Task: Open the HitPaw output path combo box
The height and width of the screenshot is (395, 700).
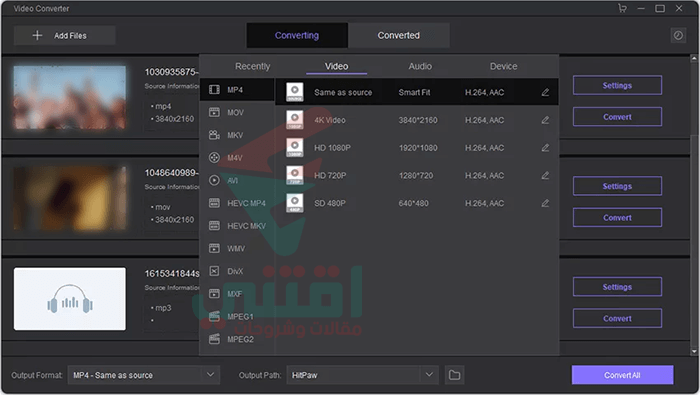Action: (x=362, y=375)
